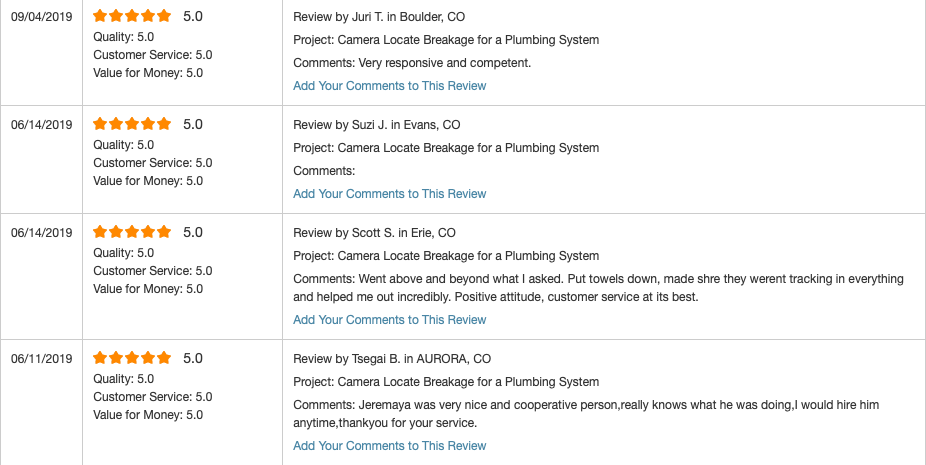The height and width of the screenshot is (465, 926).
Task: Click the orange stars on Suzi J.'s review
Action: click(x=132, y=125)
